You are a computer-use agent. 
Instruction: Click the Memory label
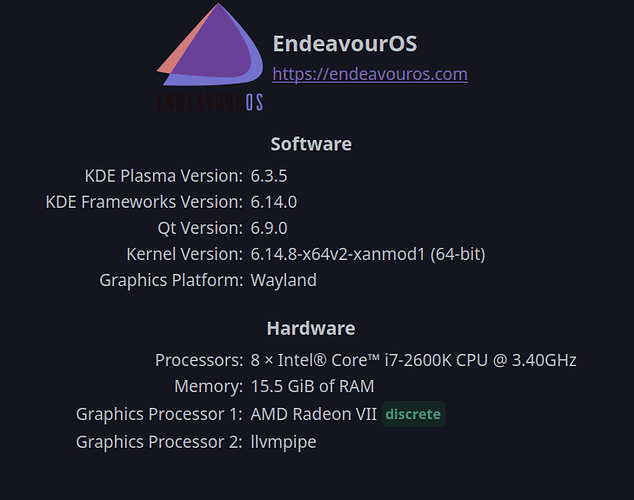coord(209,386)
